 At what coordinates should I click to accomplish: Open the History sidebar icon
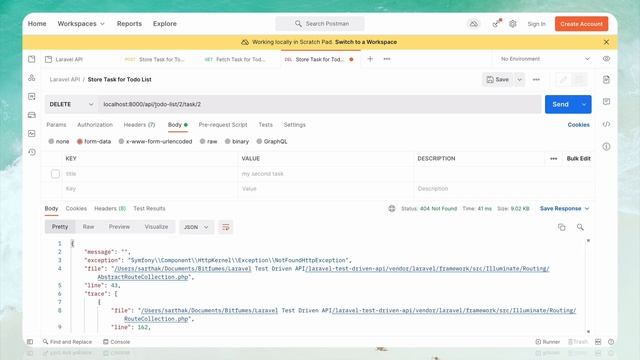[32, 152]
